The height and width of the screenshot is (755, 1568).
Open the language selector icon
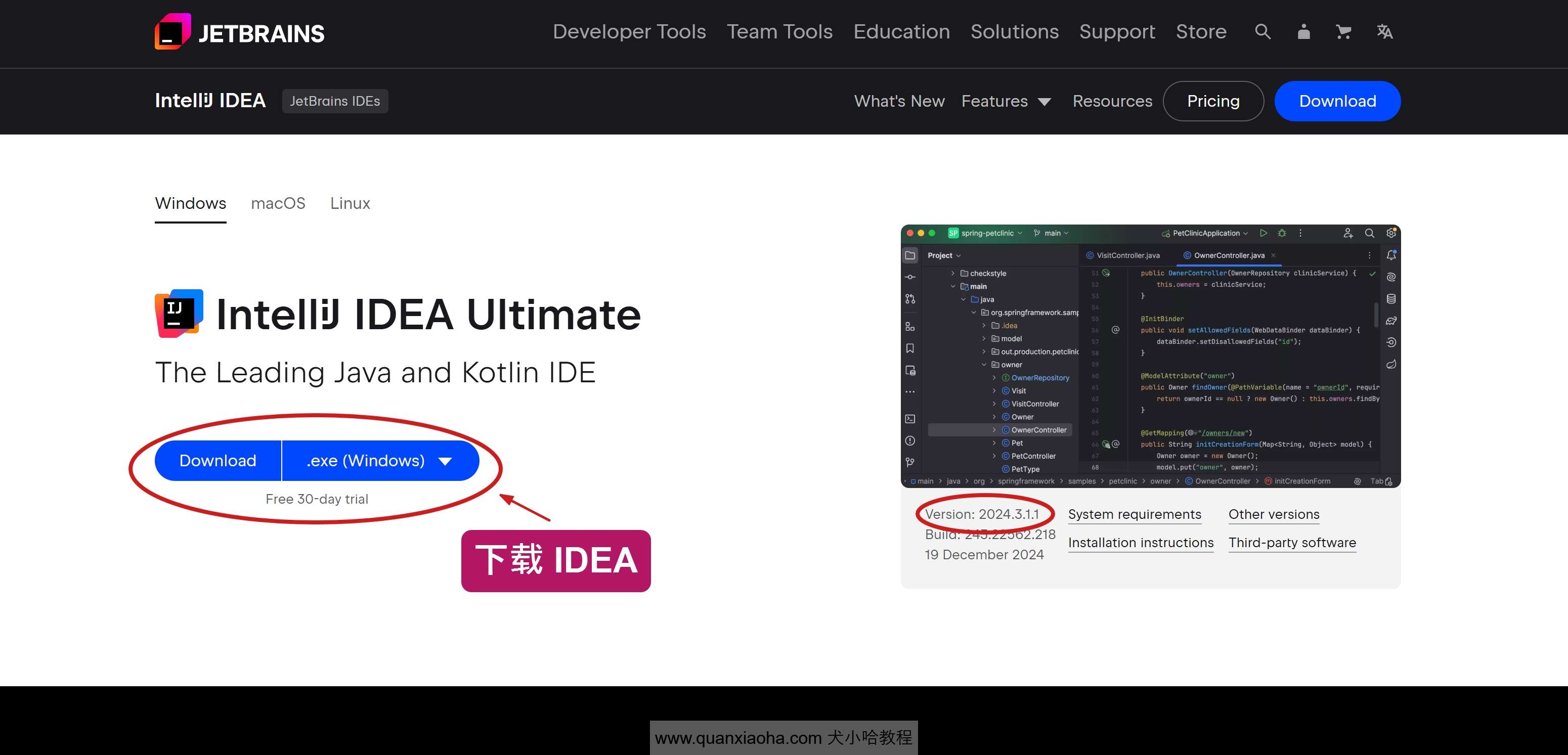click(1384, 32)
